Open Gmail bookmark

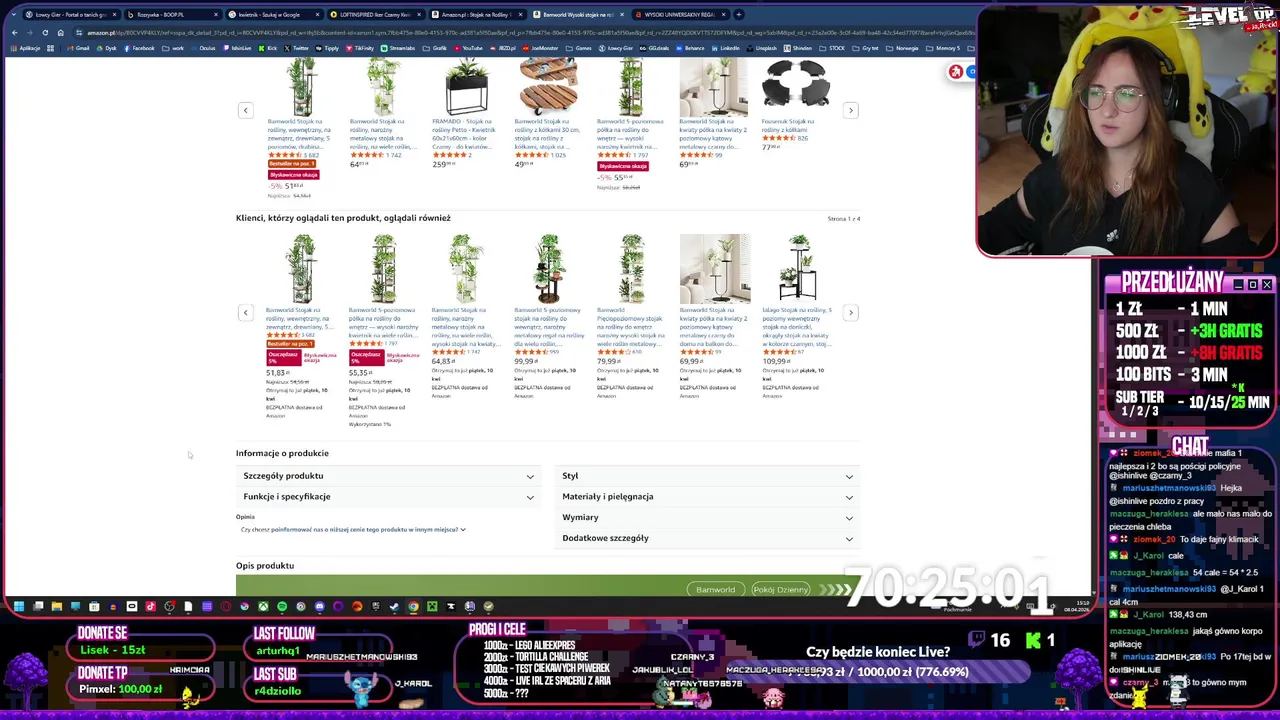tap(79, 48)
